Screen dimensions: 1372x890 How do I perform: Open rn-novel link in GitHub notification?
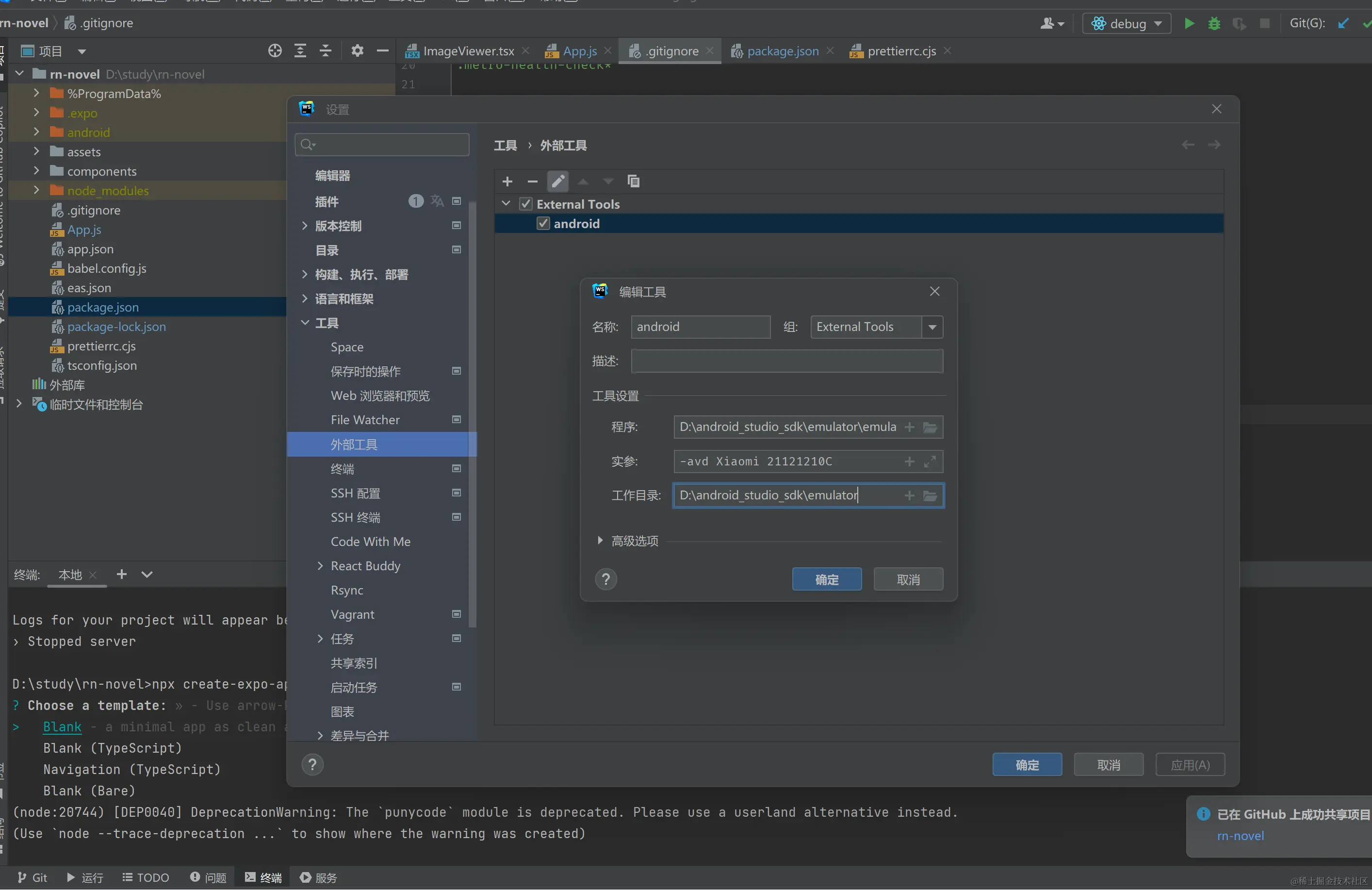1240,836
